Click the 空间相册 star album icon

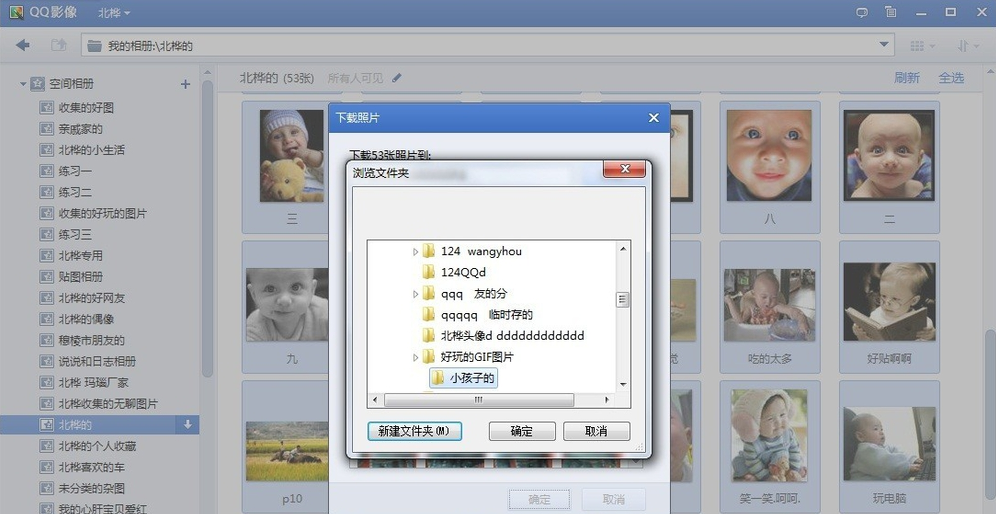(37, 84)
